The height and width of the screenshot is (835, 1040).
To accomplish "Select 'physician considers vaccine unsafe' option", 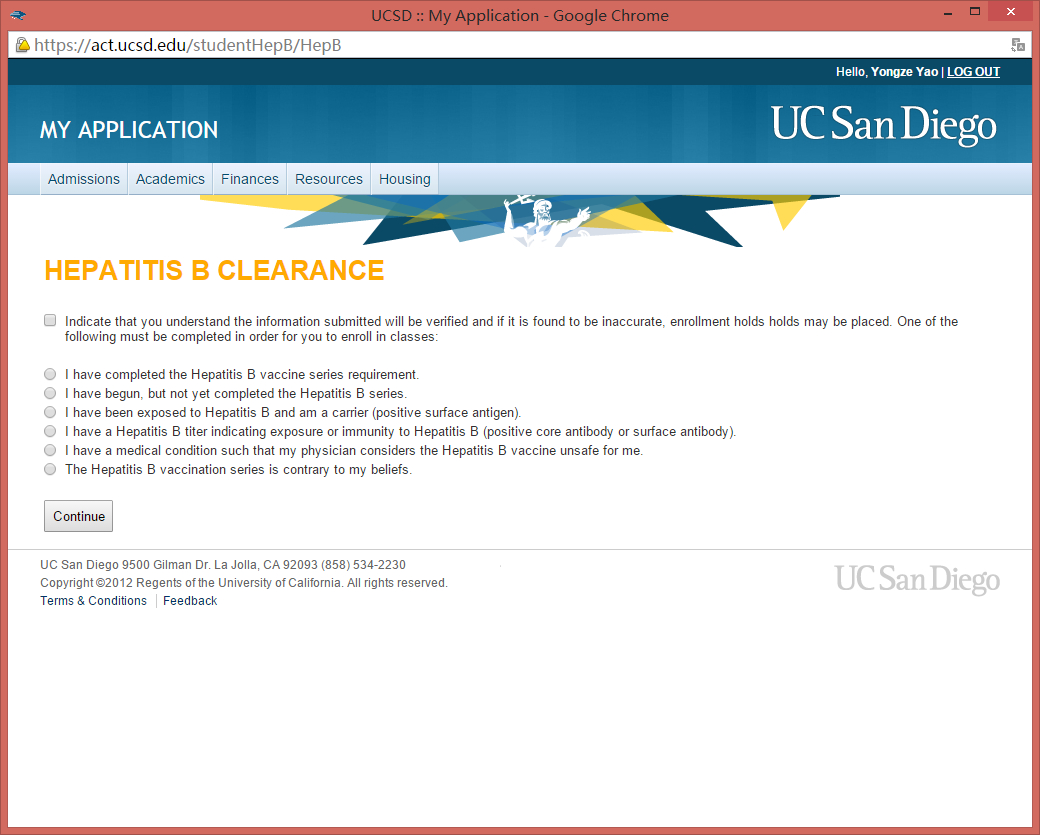I will click(x=50, y=450).
